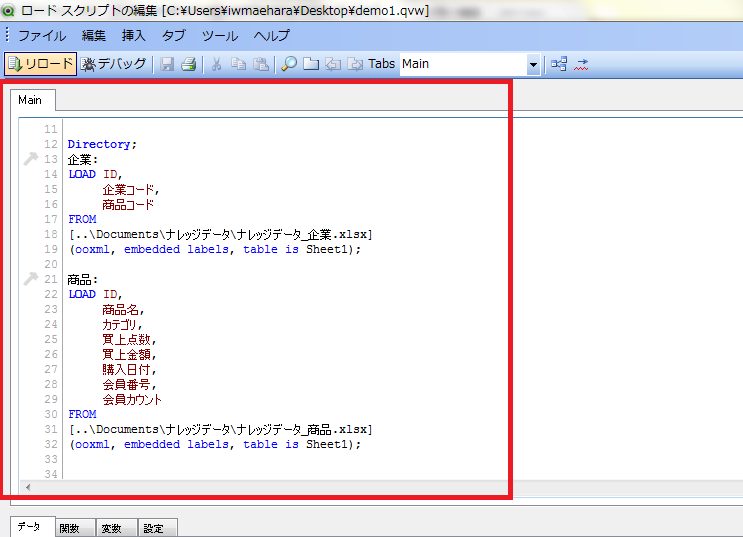Click LOAD ID on line 22
Image resolution: width=743 pixels, height=537 pixels.
[95, 294]
